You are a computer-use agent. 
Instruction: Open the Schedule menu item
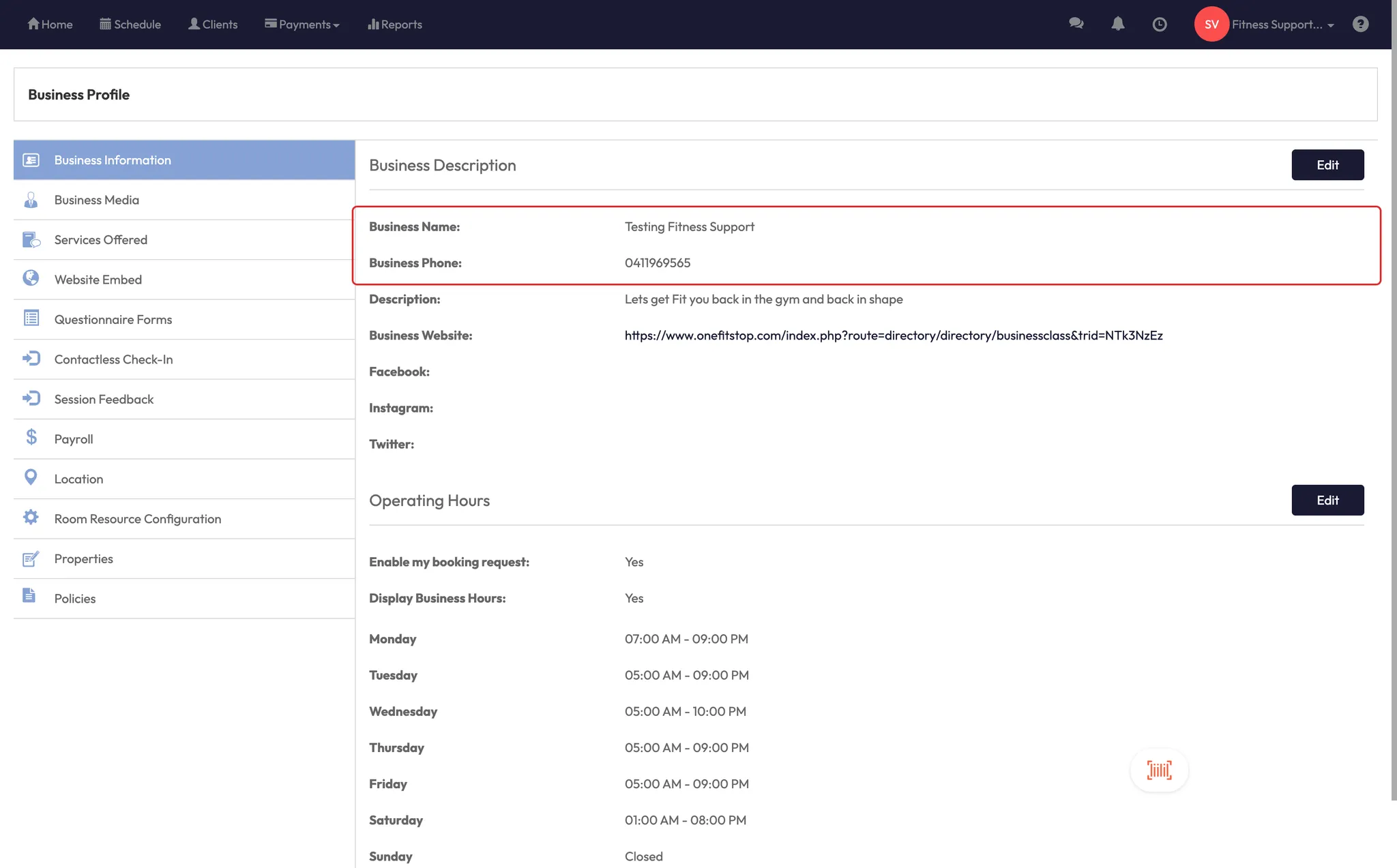click(x=130, y=25)
